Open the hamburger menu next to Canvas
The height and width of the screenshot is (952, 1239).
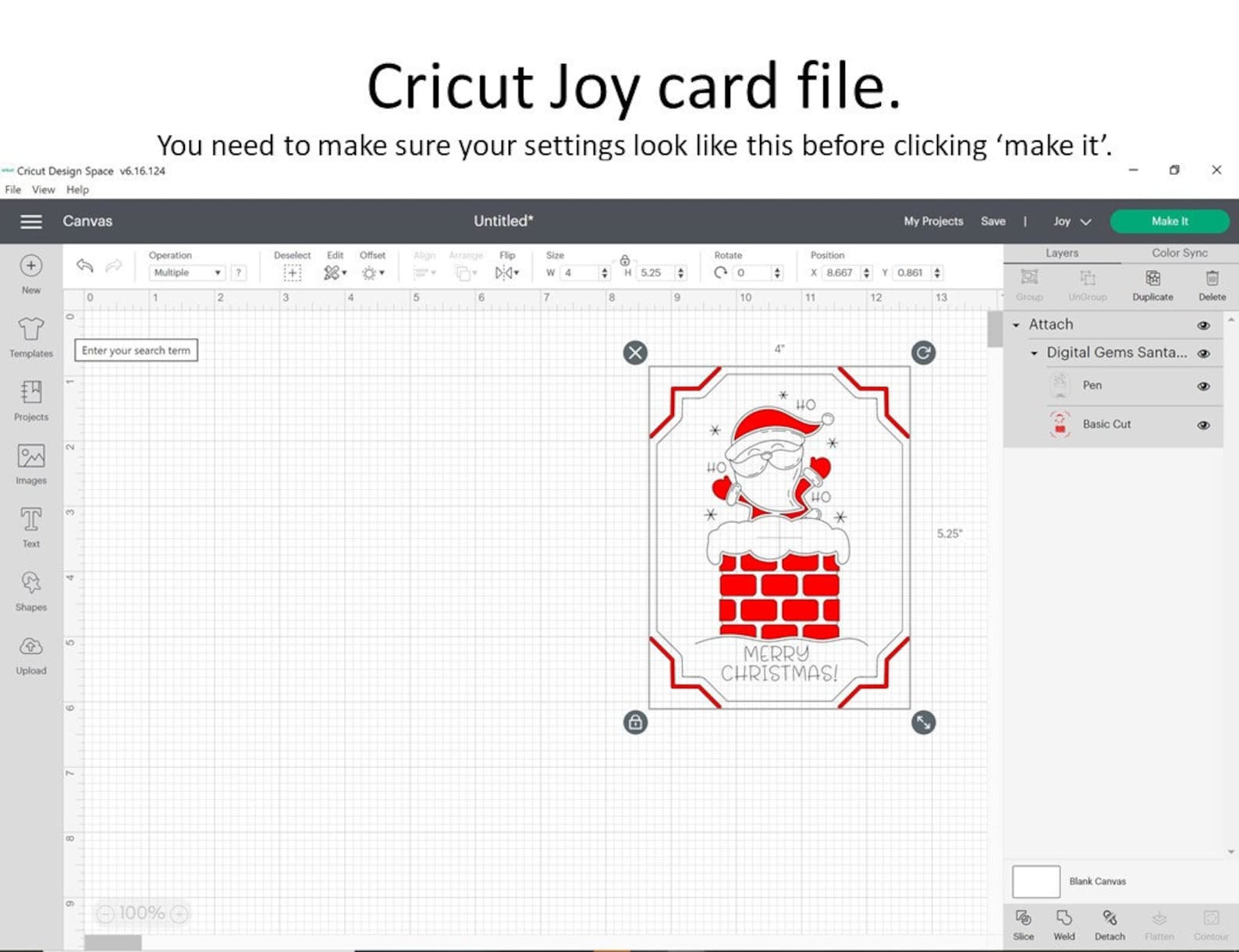tap(31, 222)
